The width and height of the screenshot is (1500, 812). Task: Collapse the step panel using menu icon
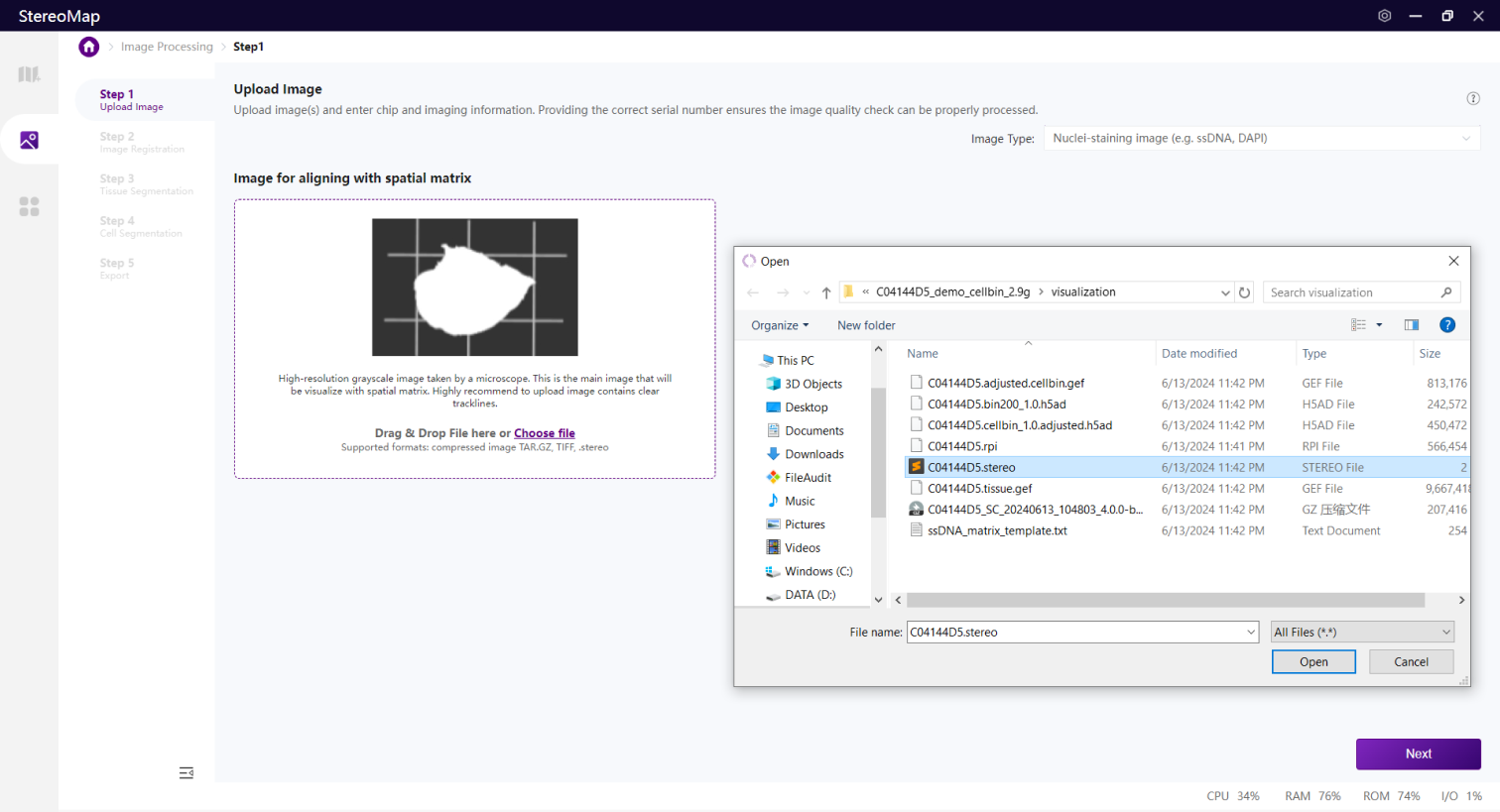tap(186, 773)
